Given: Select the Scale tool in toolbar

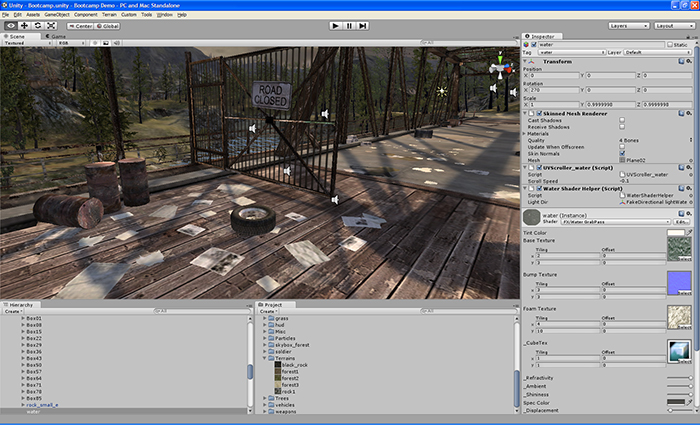Looking at the screenshot, I should pos(51,26).
